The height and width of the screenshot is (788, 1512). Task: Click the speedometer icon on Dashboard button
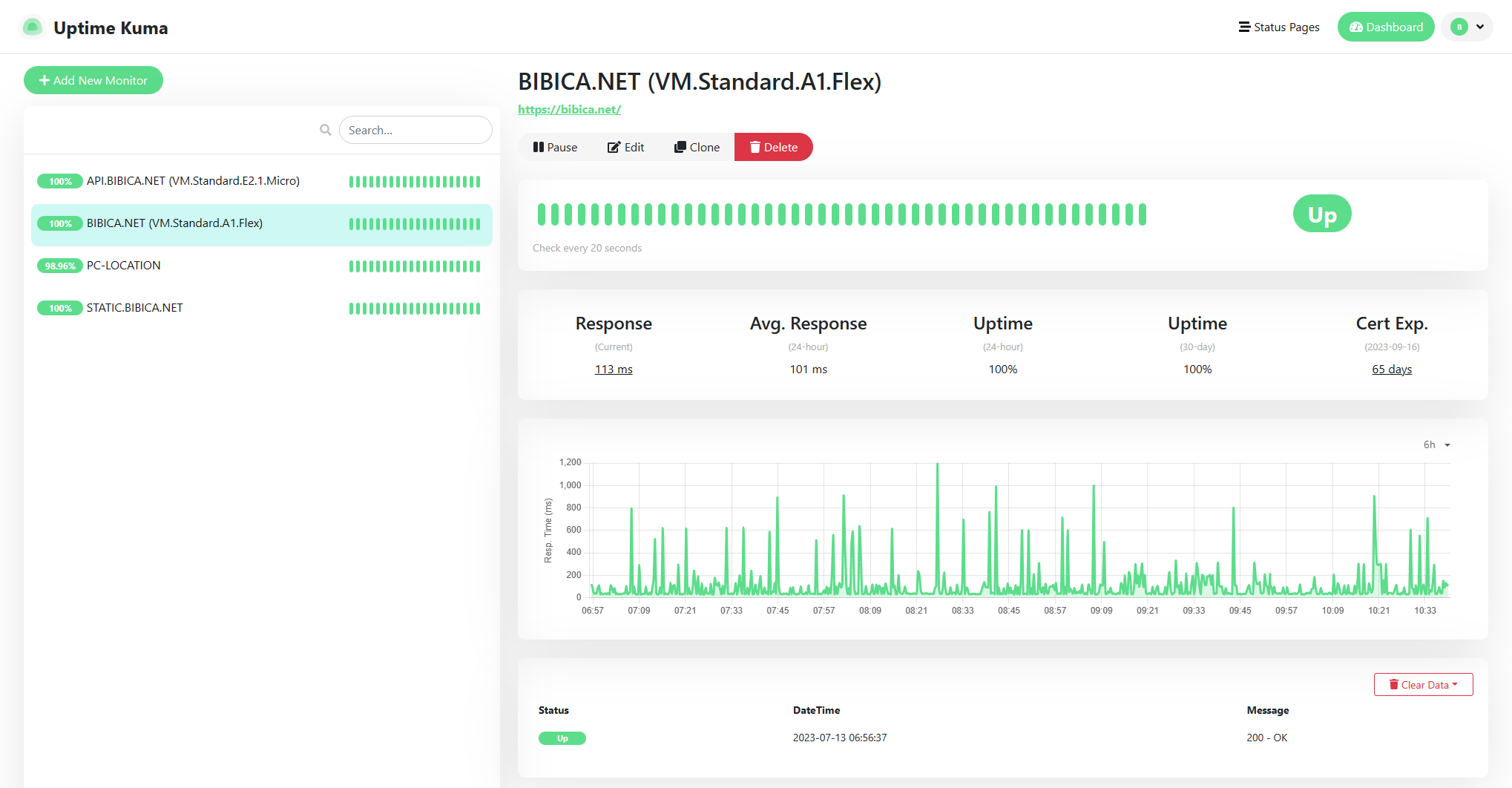click(1356, 27)
